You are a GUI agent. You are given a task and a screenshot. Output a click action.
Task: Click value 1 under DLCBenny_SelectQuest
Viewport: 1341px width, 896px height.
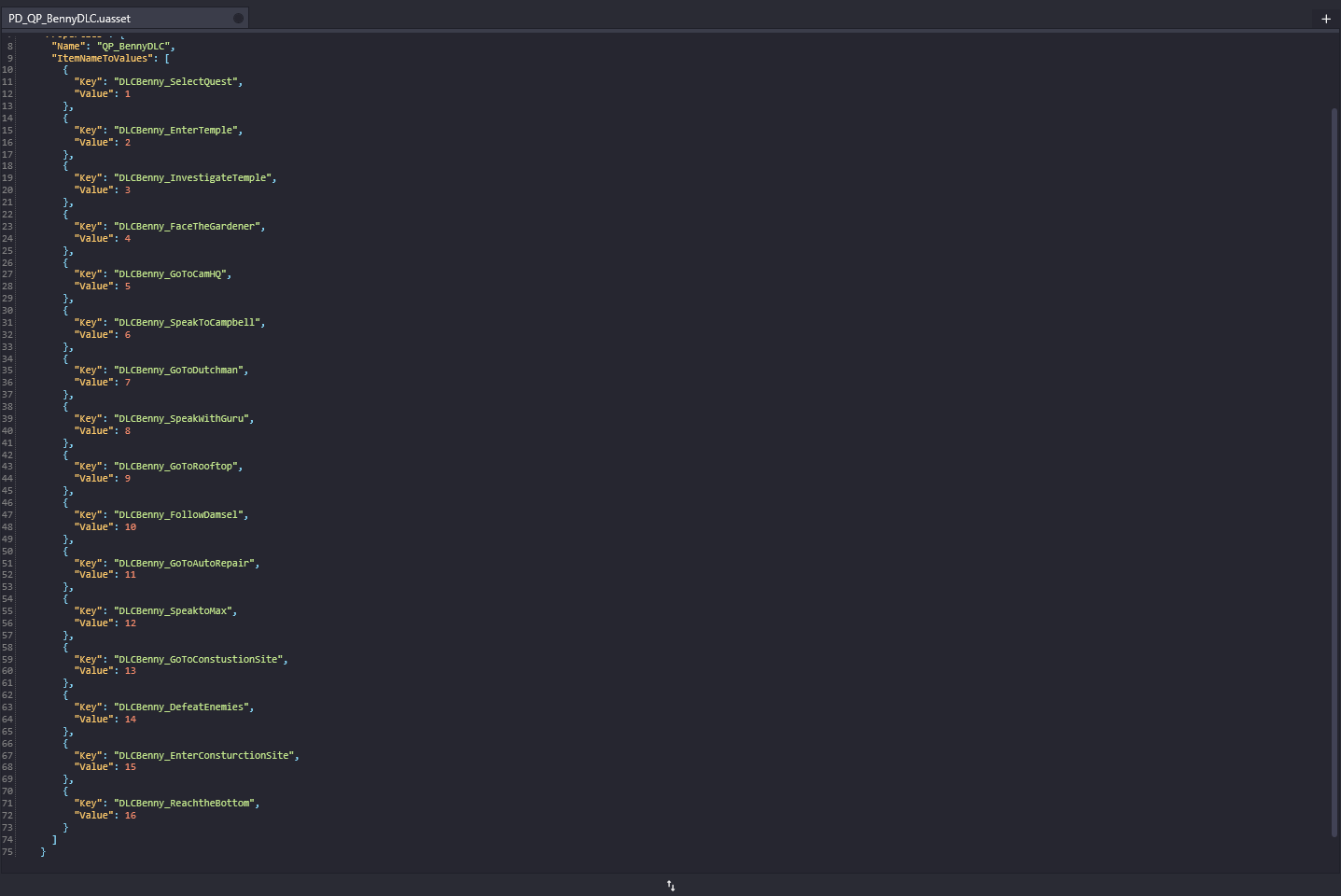pyautogui.click(x=128, y=94)
